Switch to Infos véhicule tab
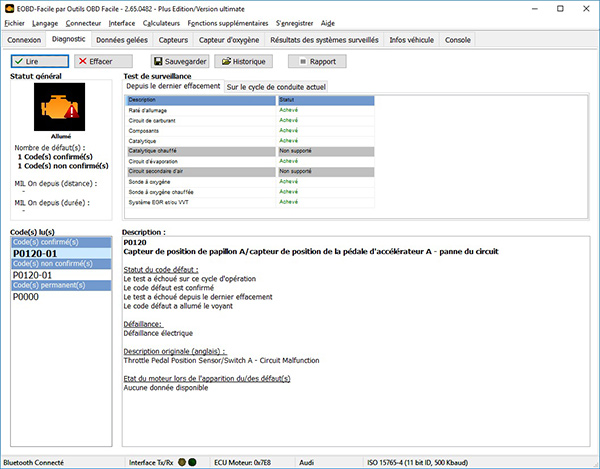Image resolution: width=600 pixels, height=469 pixels. 412,40
